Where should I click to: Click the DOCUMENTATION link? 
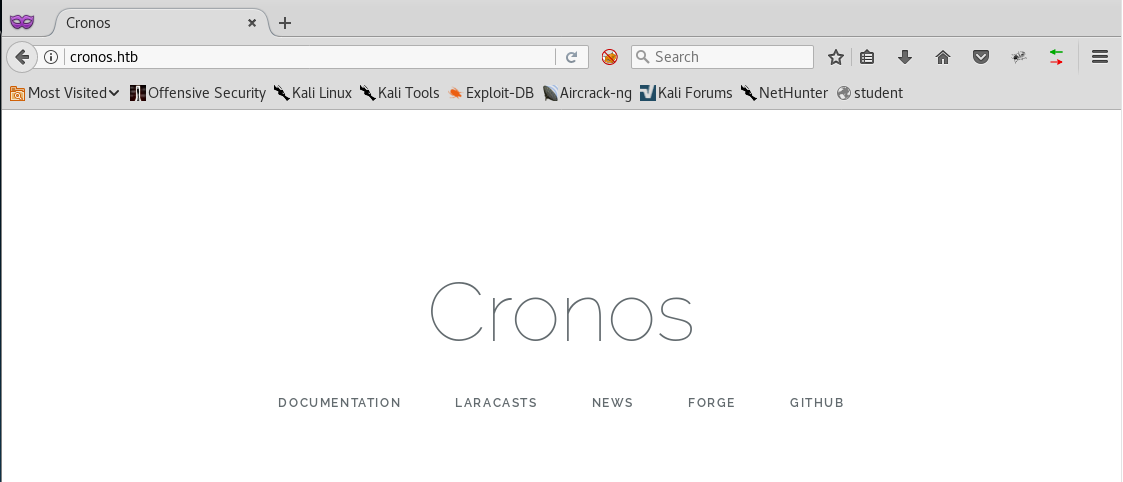click(339, 403)
